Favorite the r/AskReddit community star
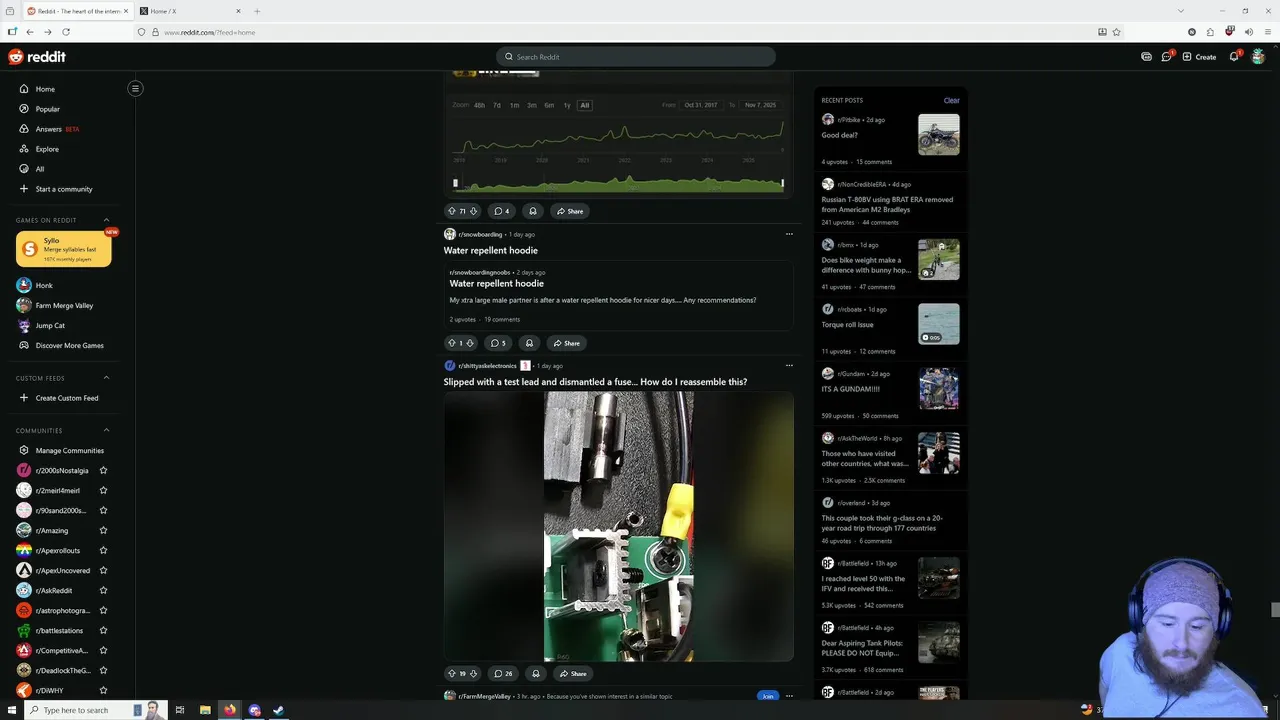The width and height of the screenshot is (1280, 720). coord(103,590)
